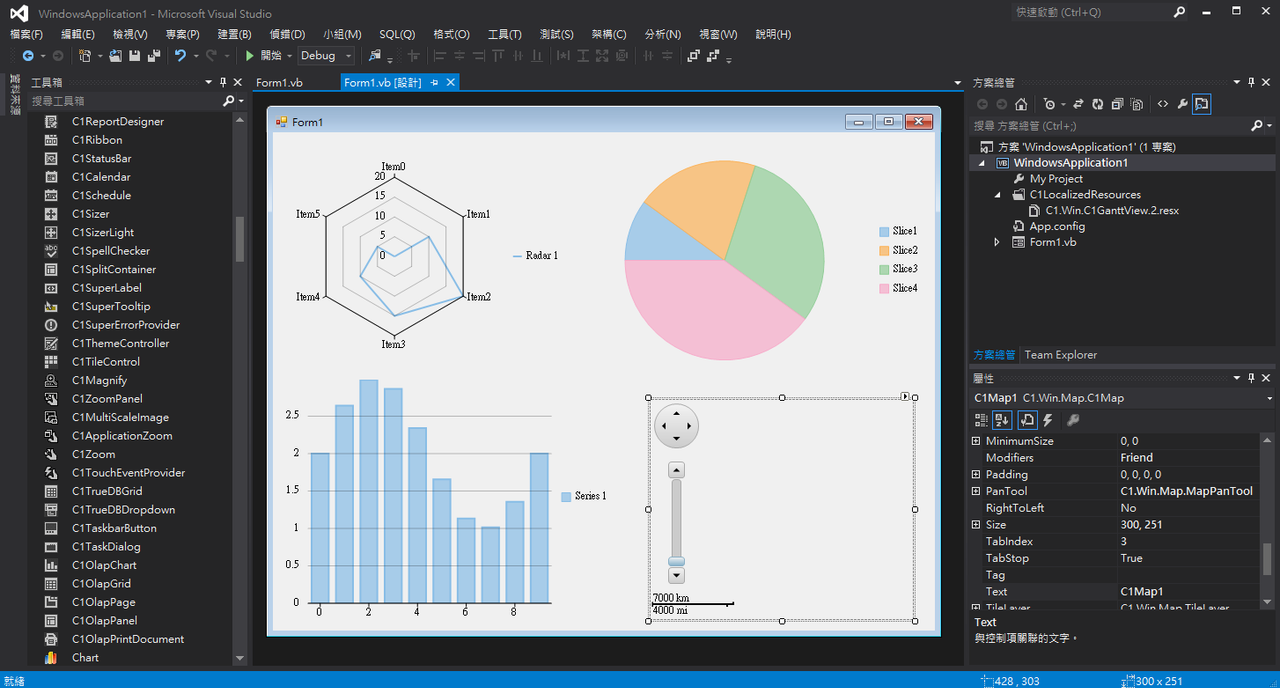
Task: Click the View Code icon in Solution Explorer
Action: tap(1163, 104)
